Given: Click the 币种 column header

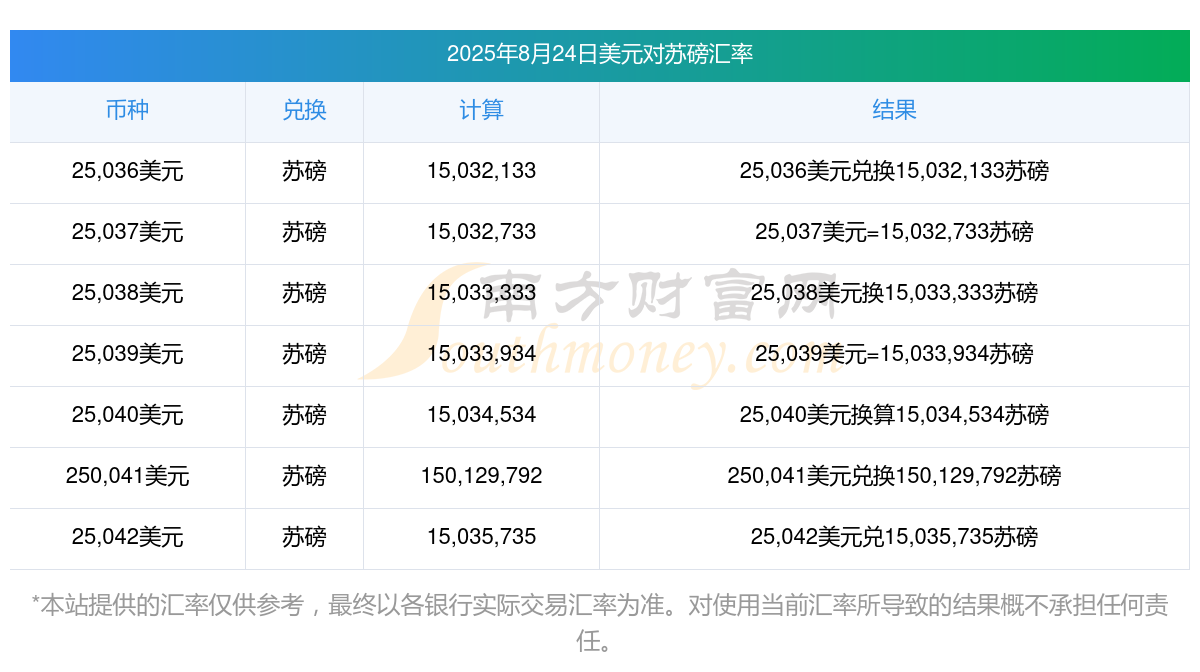Looking at the screenshot, I should coord(127,110).
